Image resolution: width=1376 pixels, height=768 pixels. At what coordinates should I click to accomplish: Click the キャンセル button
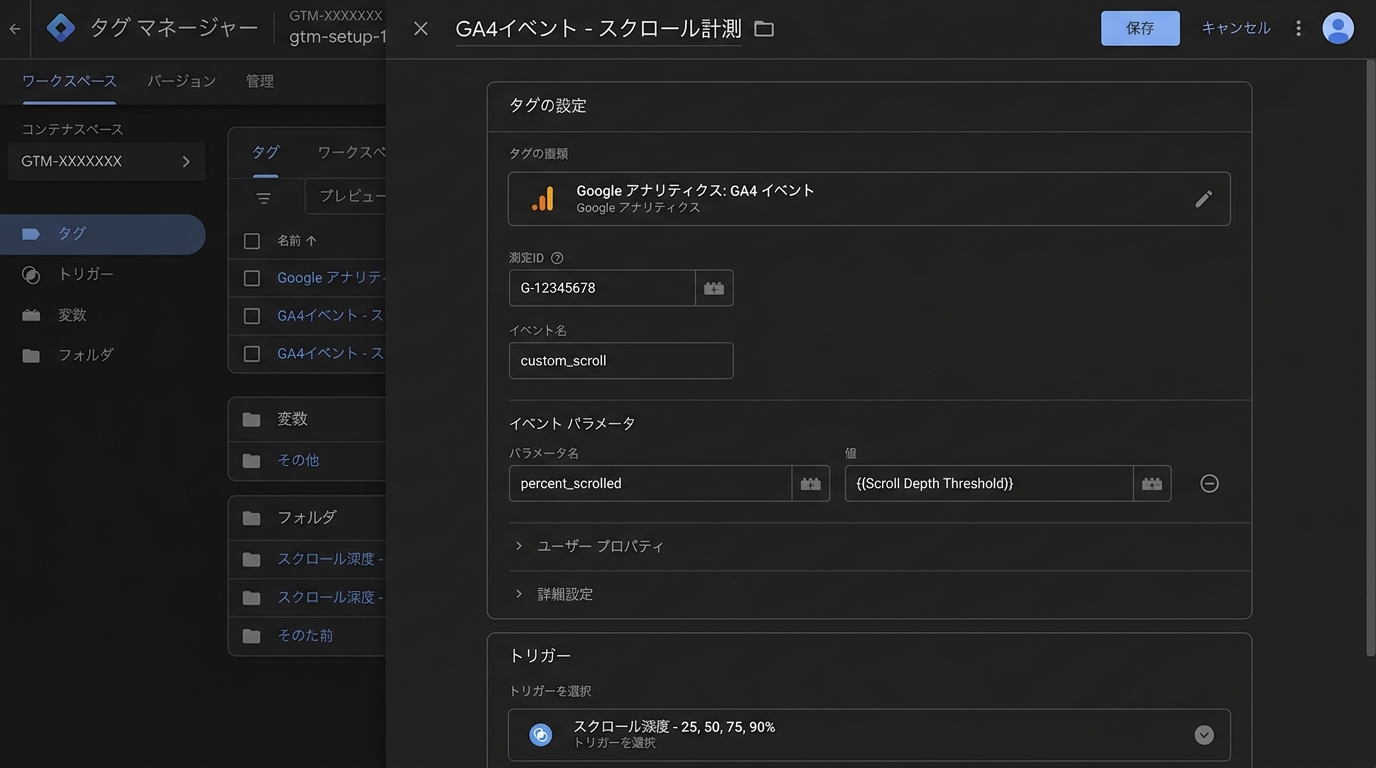[x=1236, y=28]
